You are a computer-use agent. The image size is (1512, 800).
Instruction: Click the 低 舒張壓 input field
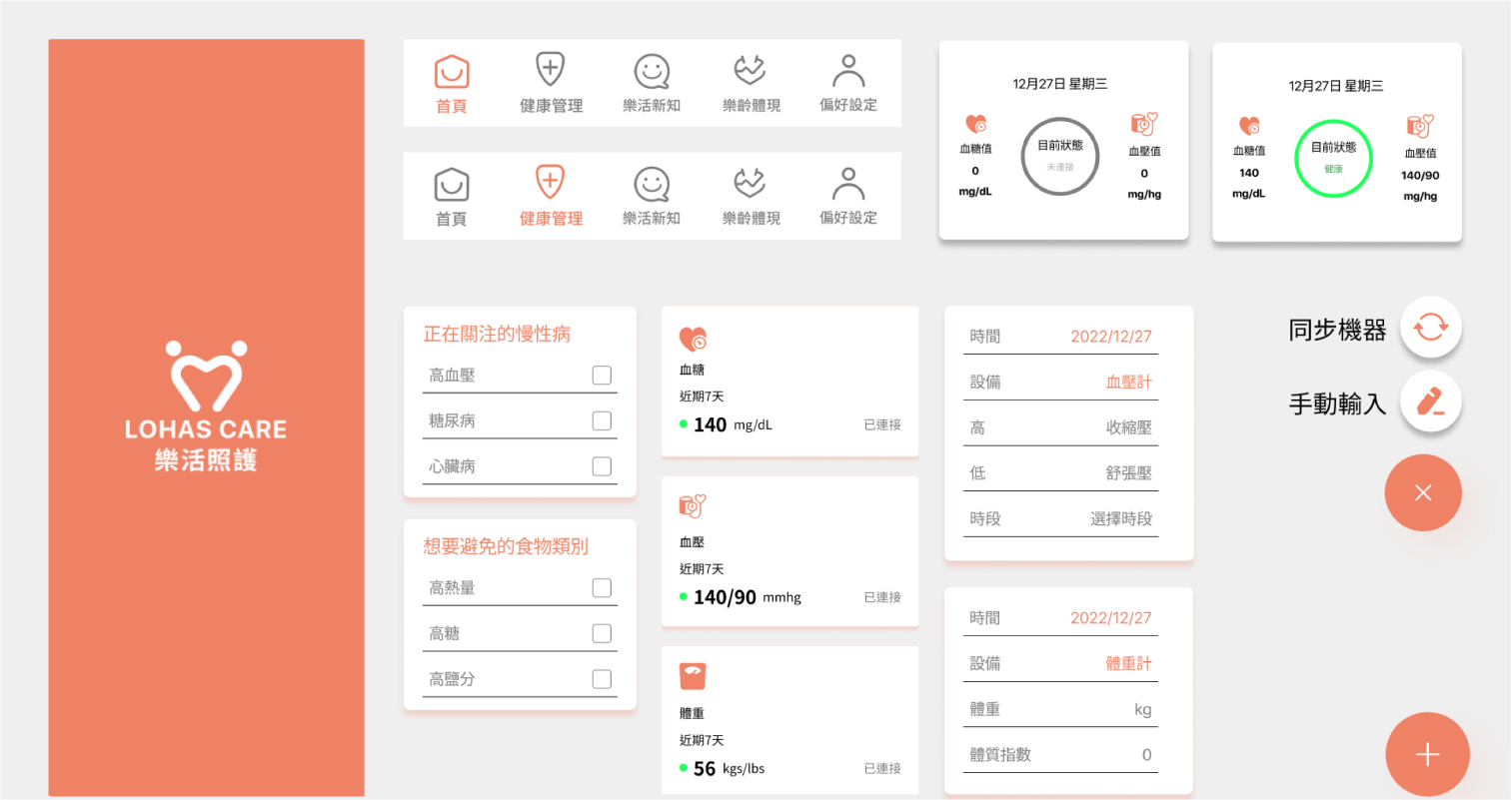tap(1060, 473)
